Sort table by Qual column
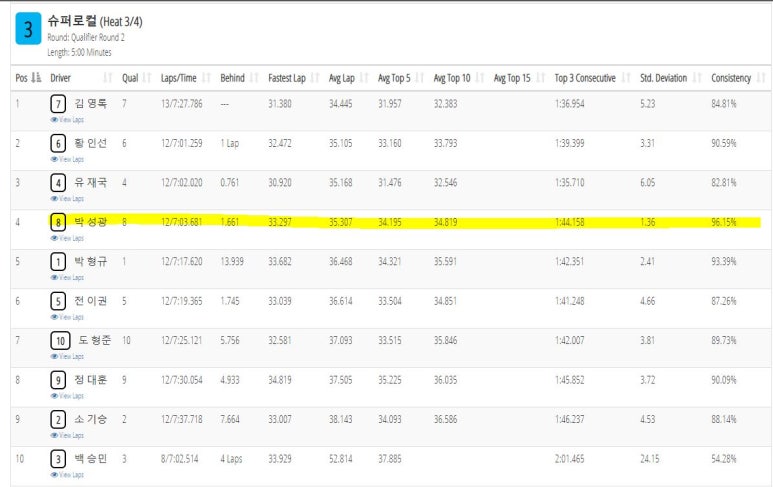The width and height of the screenshot is (773, 487). (x=137, y=78)
